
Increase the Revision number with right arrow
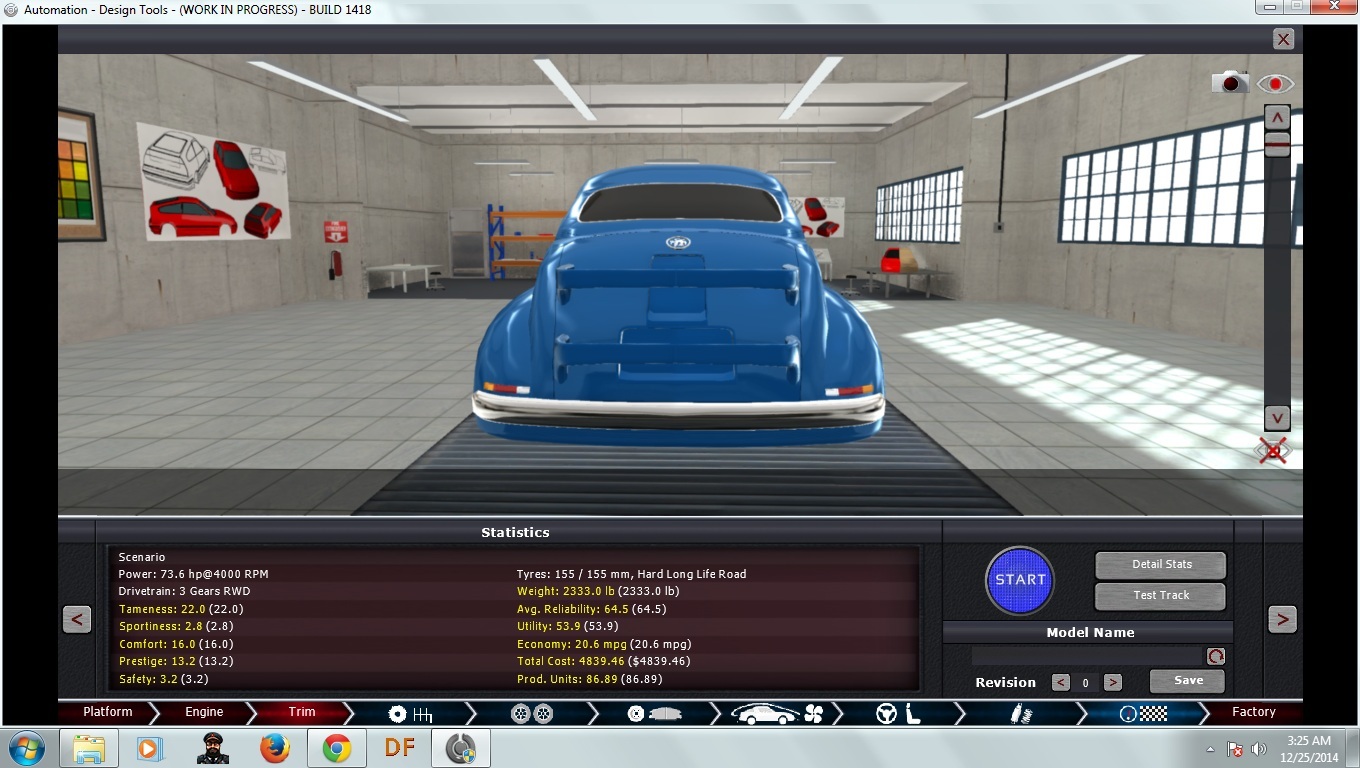coord(1112,682)
